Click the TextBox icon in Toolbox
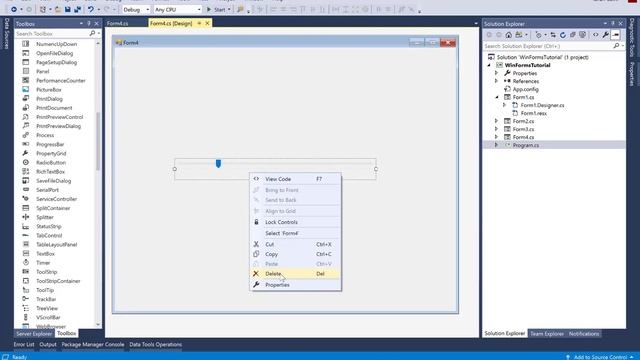640x360 pixels. click(x=26, y=253)
